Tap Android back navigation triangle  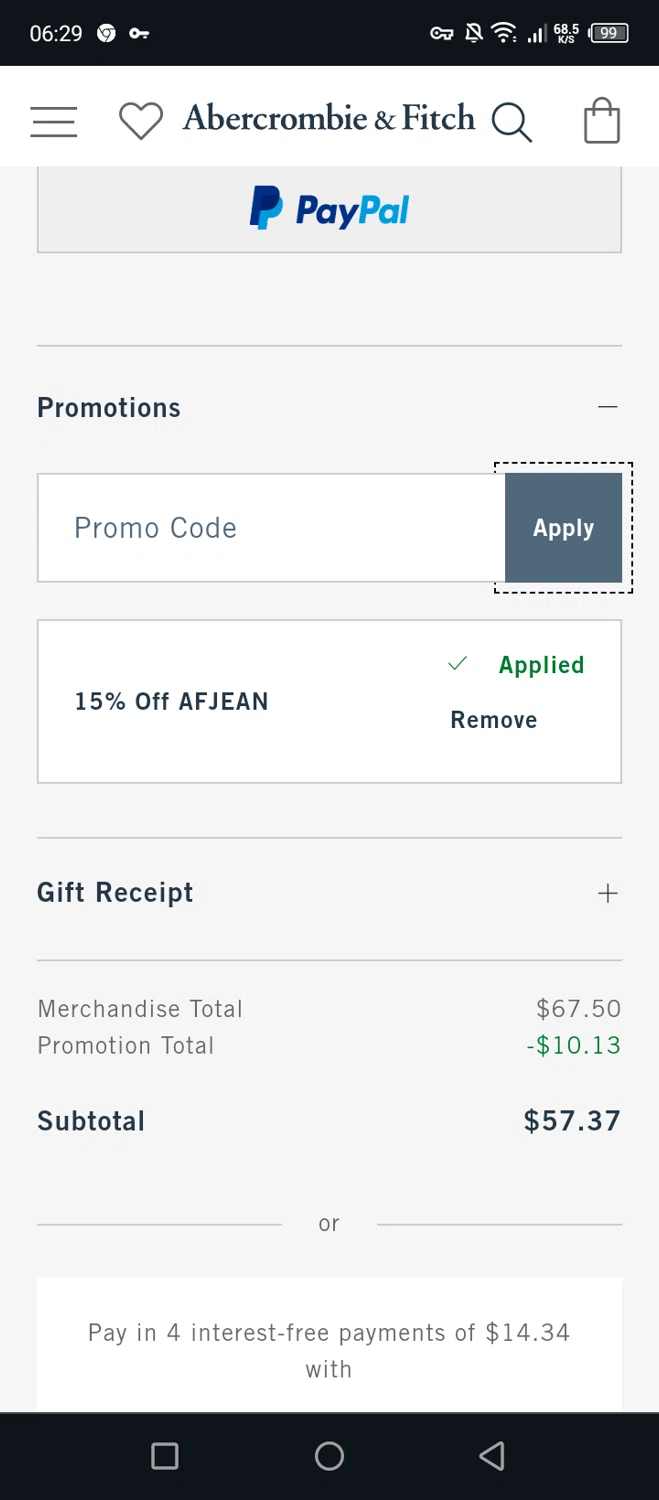pyautogui.click(x=492, y=1456)
